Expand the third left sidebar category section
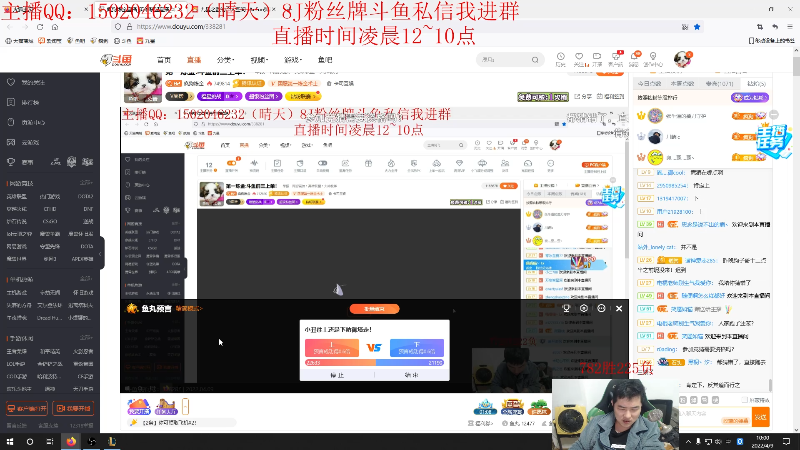 click(x=86, y=338)
